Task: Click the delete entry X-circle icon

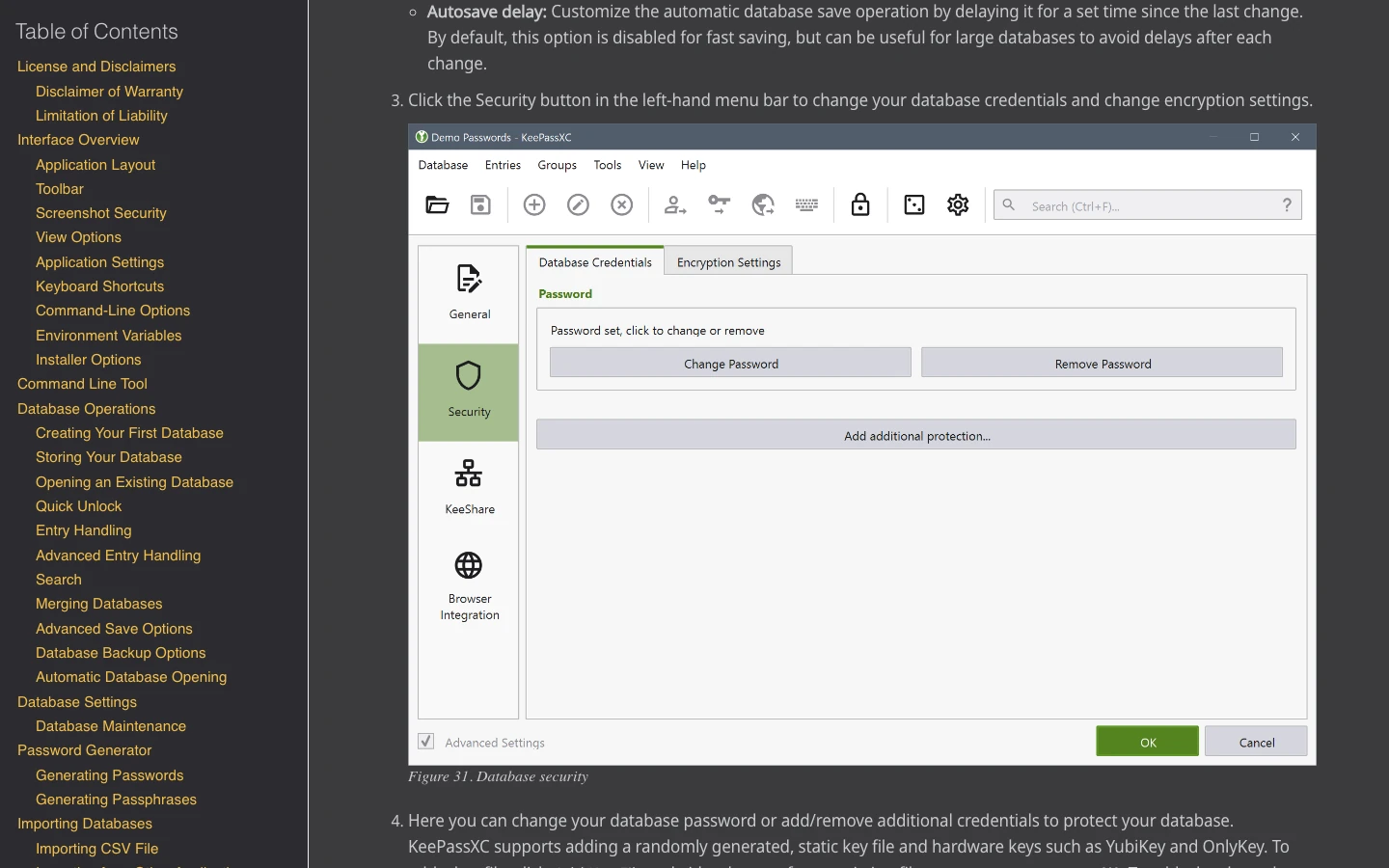Action: click(x=622, y=204)
